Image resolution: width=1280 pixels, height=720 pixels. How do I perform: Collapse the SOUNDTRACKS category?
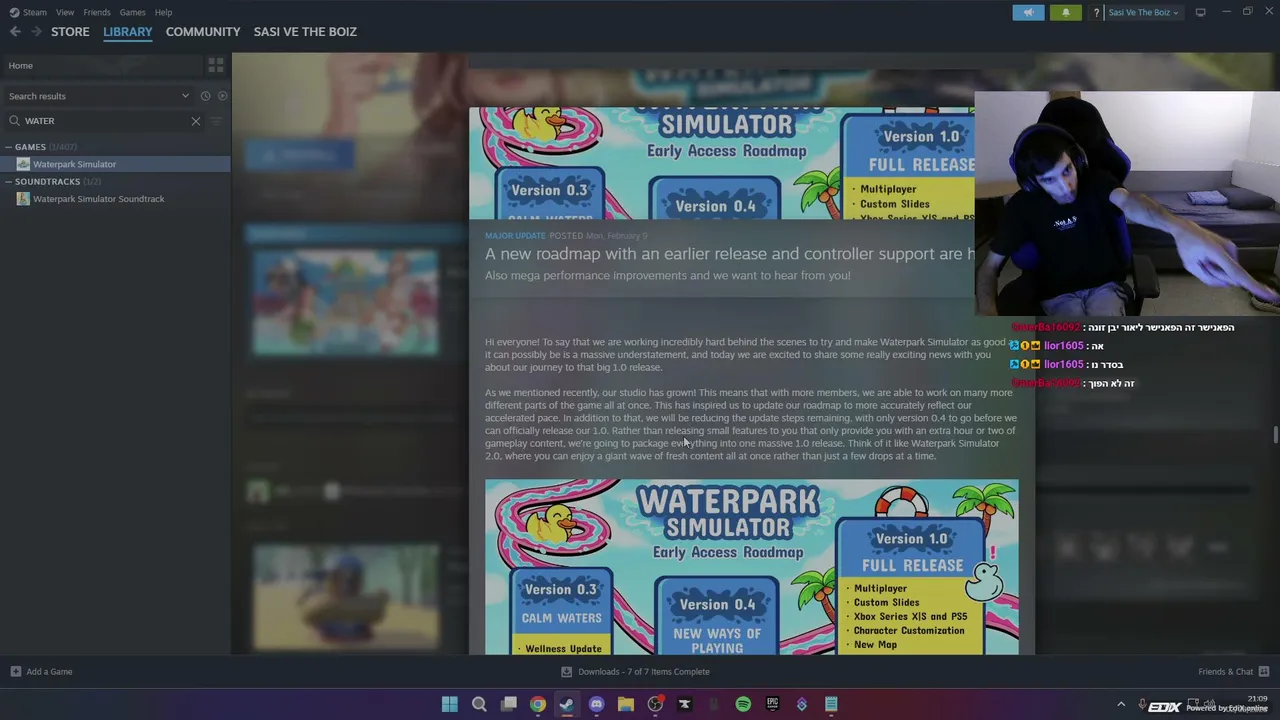click(8, 182)
